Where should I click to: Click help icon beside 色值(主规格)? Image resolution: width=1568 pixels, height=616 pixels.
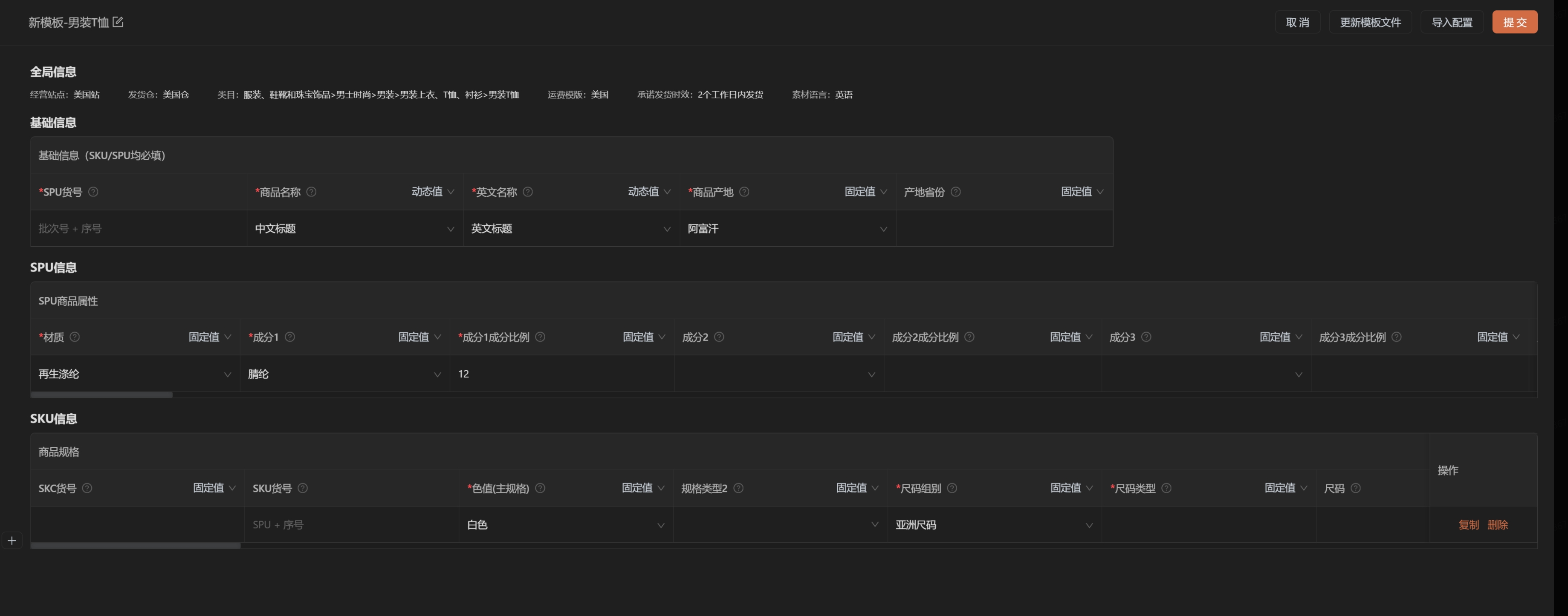(540, 488)
